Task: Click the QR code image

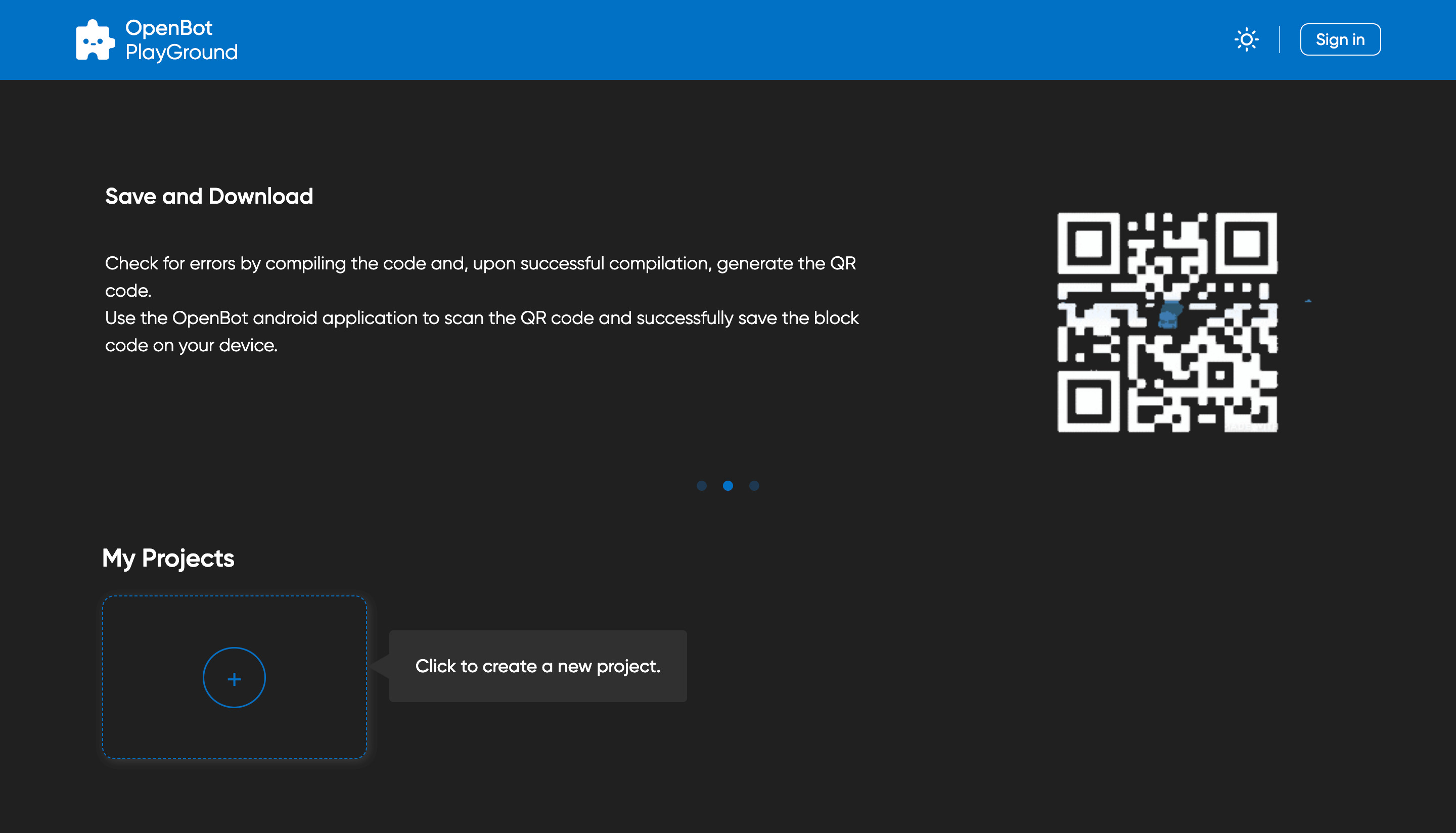Action: coord(1167,322)
